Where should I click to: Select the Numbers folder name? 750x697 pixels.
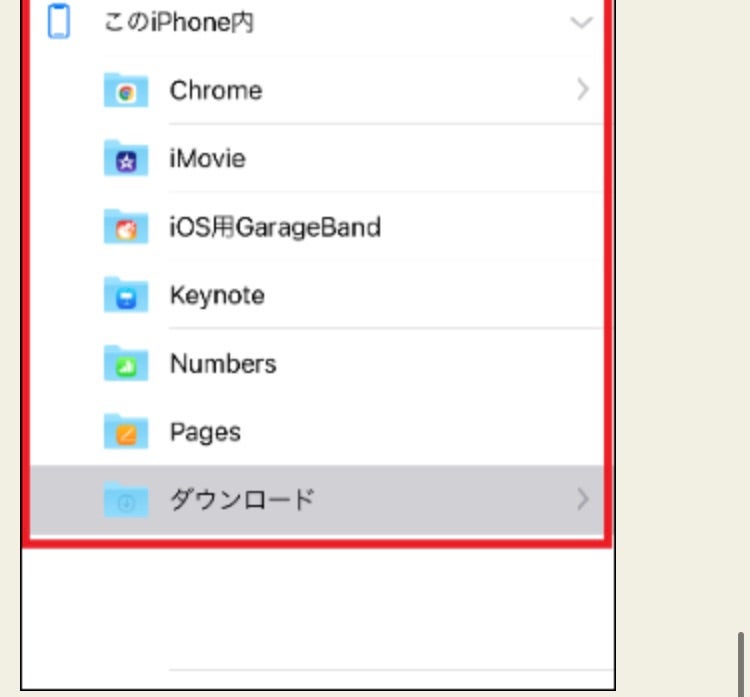[223, 364]
